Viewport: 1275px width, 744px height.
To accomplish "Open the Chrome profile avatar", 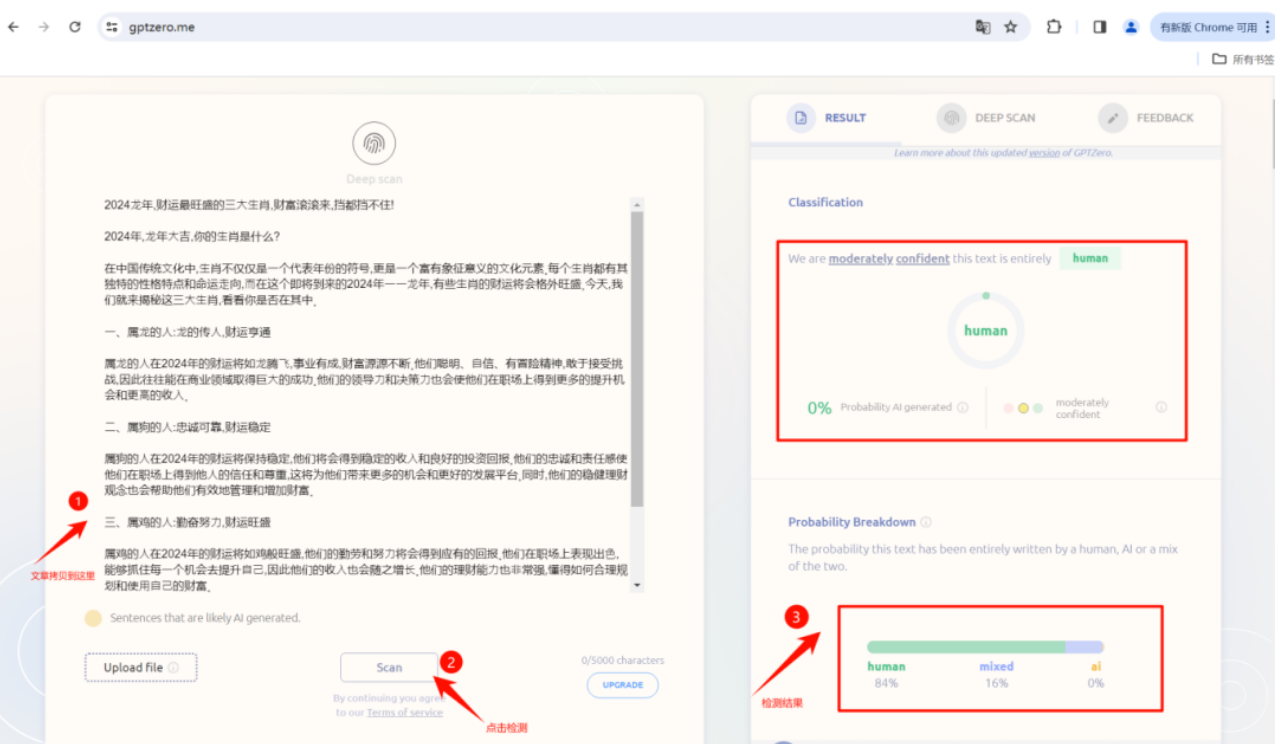I will pos(1131,27).
